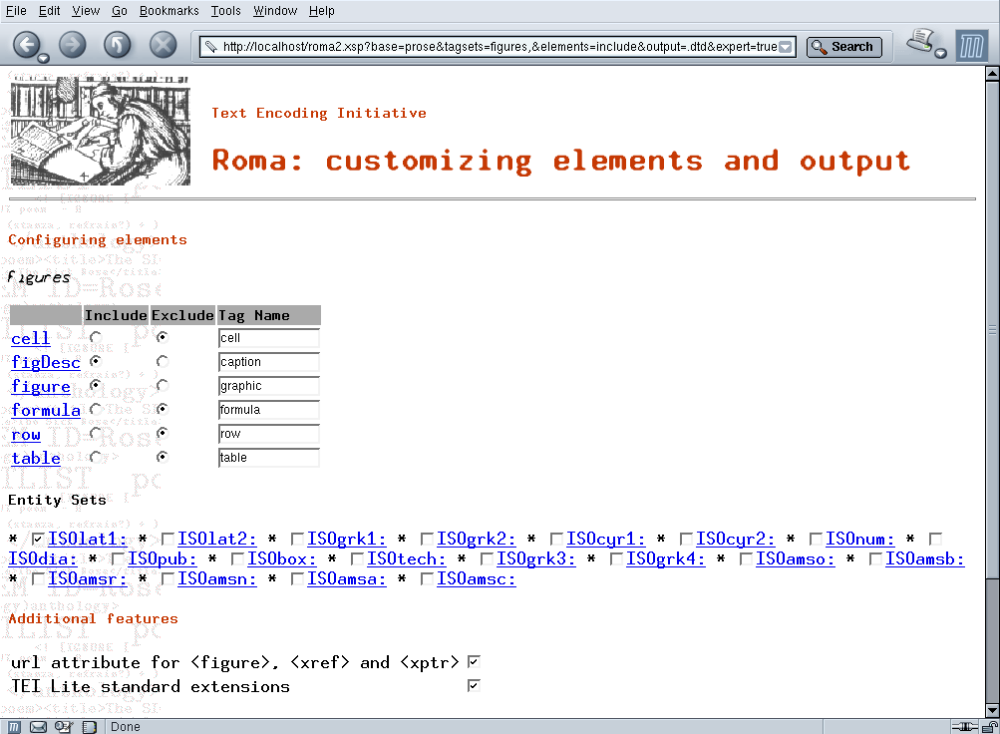Click the Stop loading button
This screenshot has width=1000, height=734.
pos(163,45)
